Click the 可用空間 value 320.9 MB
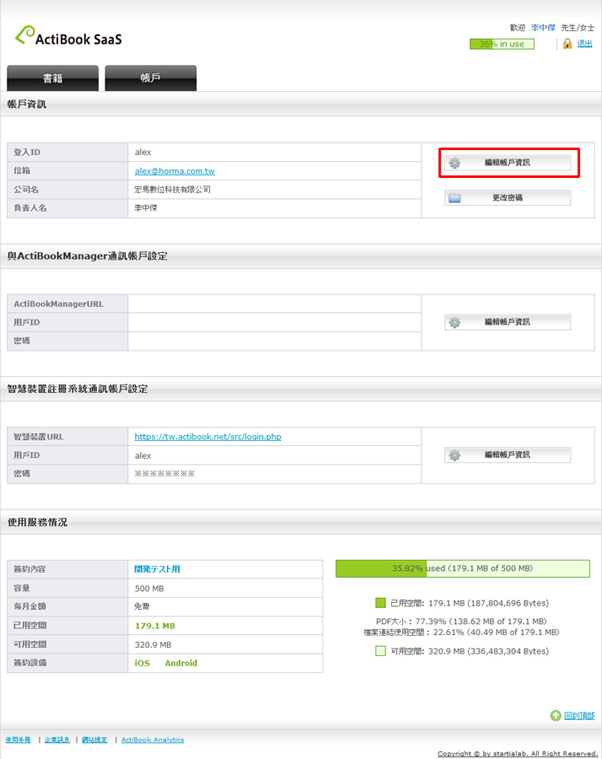This screenshot has width=602, height=759. pyautogui.click(x=153, y=645)
